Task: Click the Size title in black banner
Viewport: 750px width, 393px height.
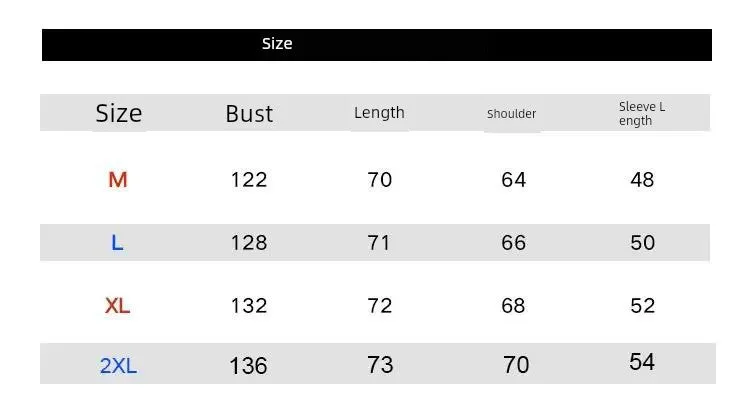Action: coord(277,44)
